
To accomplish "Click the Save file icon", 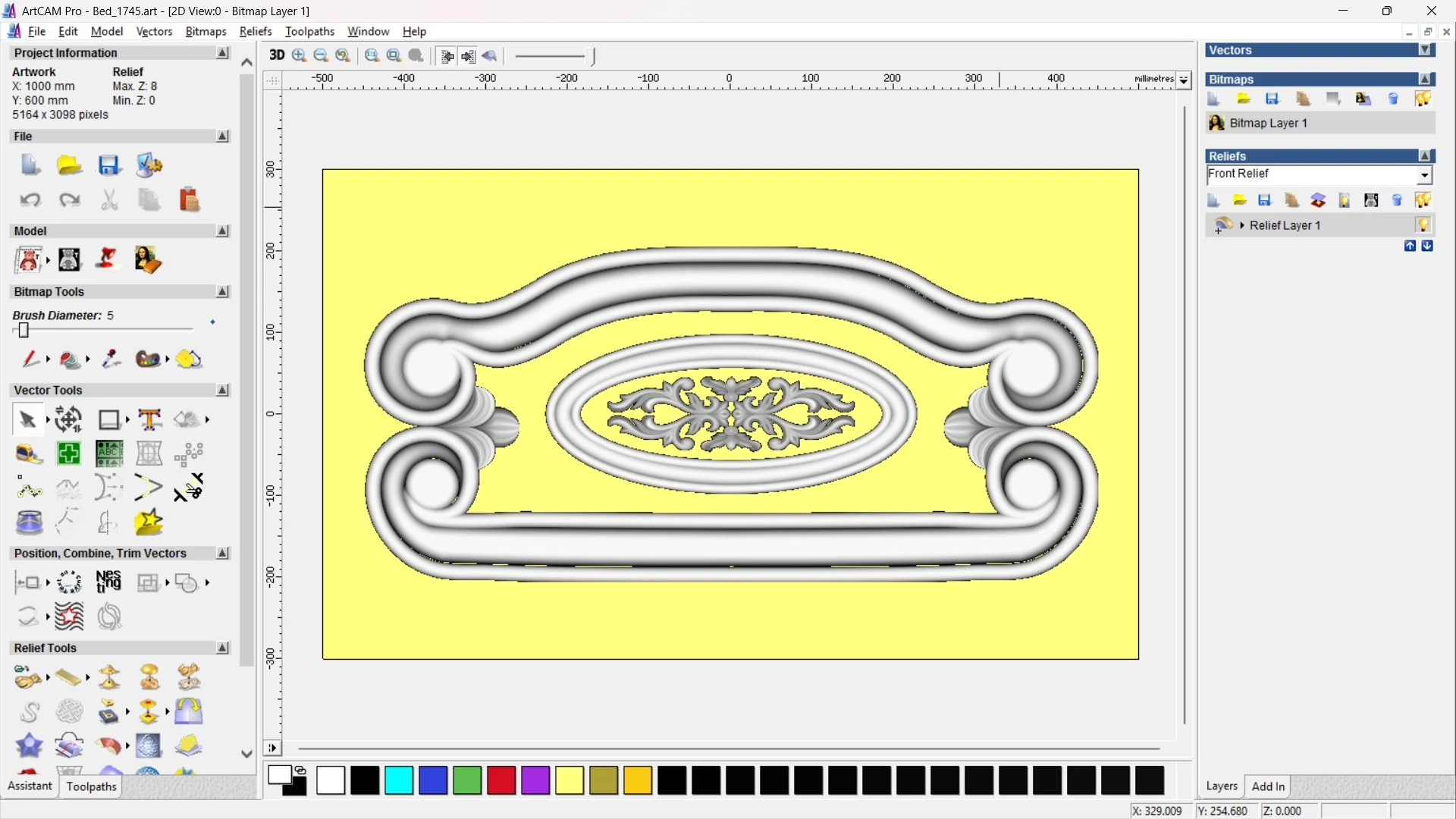I will [108, 165].
